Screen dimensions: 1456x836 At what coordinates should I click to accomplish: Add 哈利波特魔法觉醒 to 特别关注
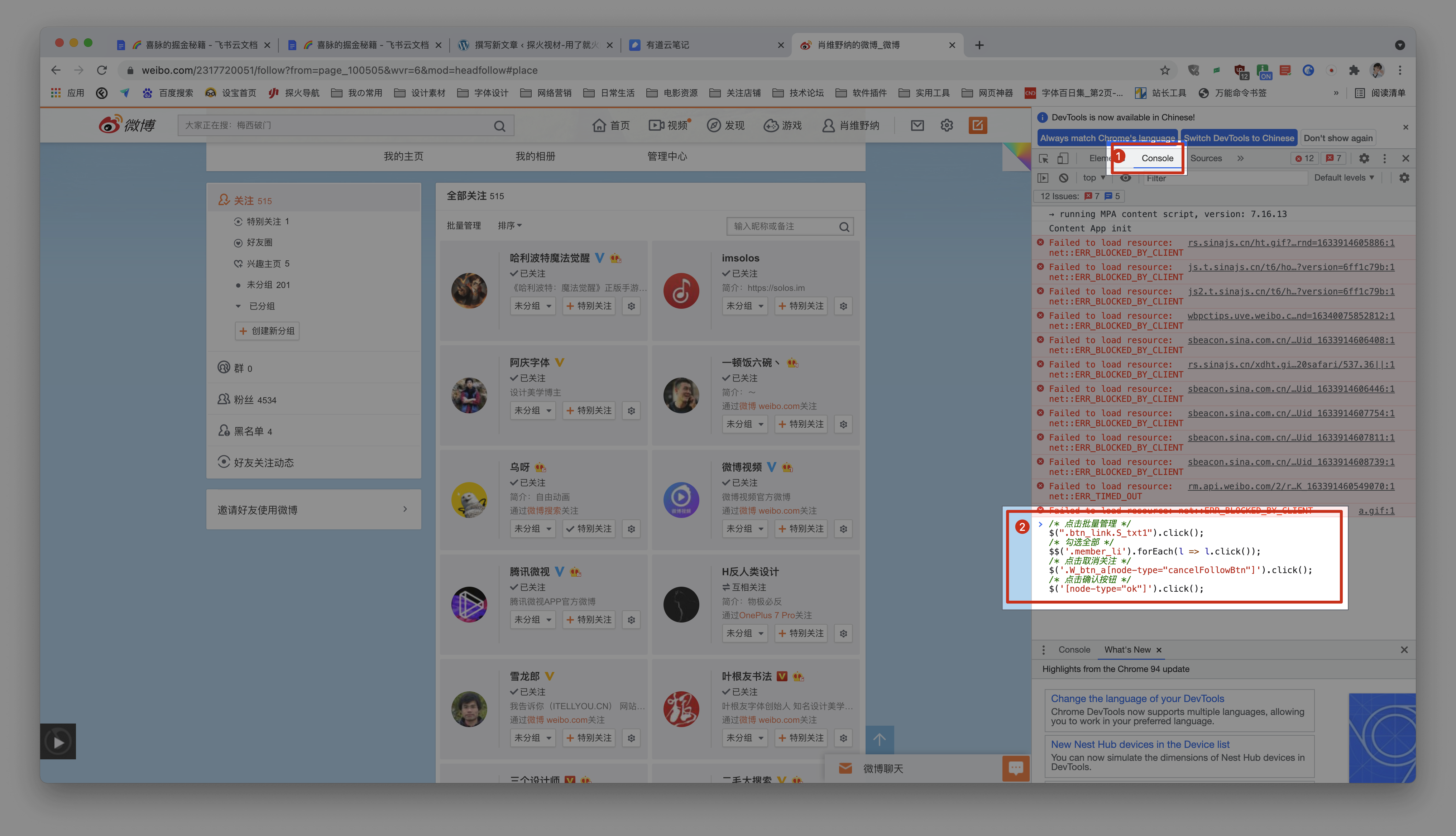coord(589,306)
